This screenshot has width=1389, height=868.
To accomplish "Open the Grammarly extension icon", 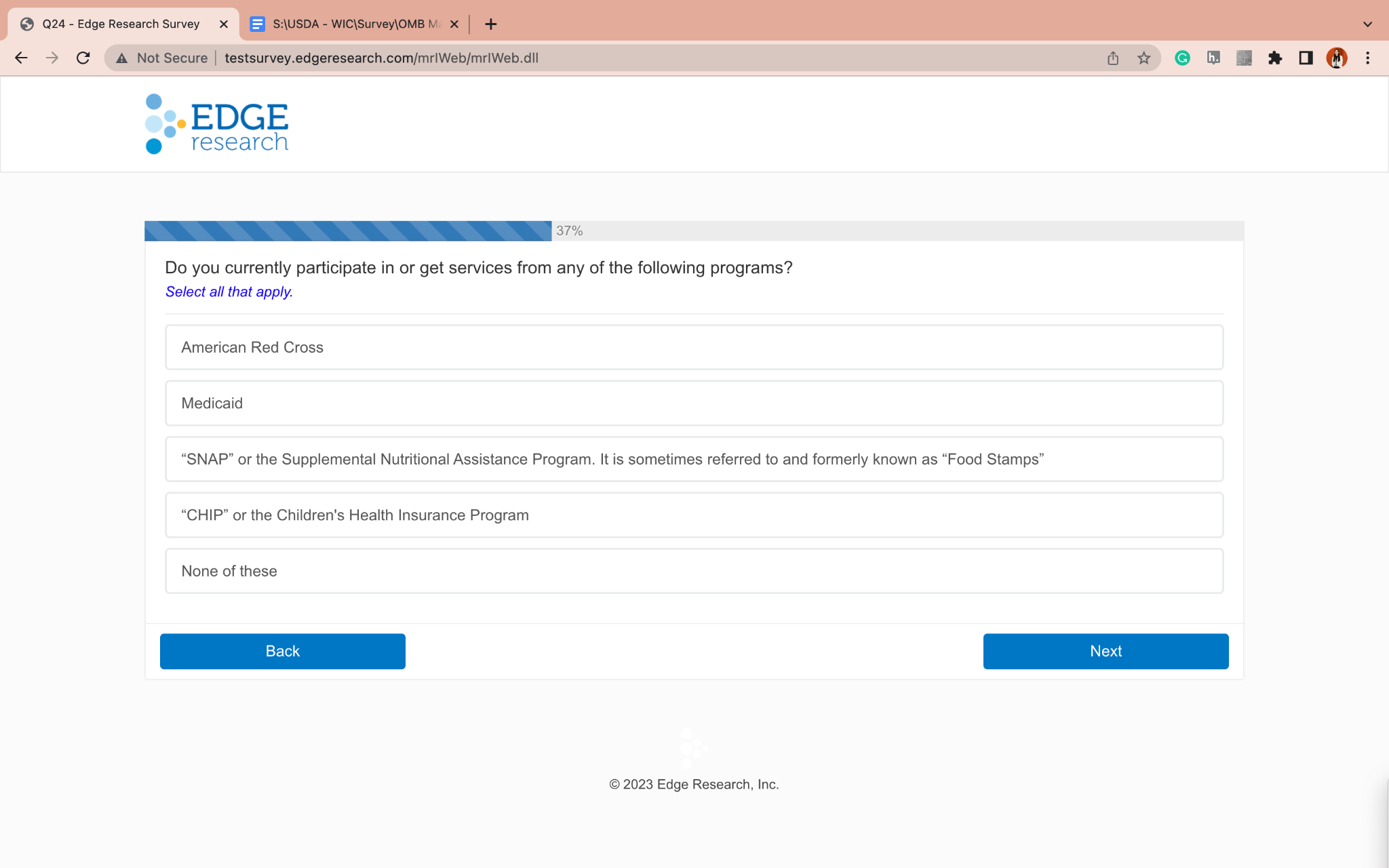I will (x=1182, y=58).
